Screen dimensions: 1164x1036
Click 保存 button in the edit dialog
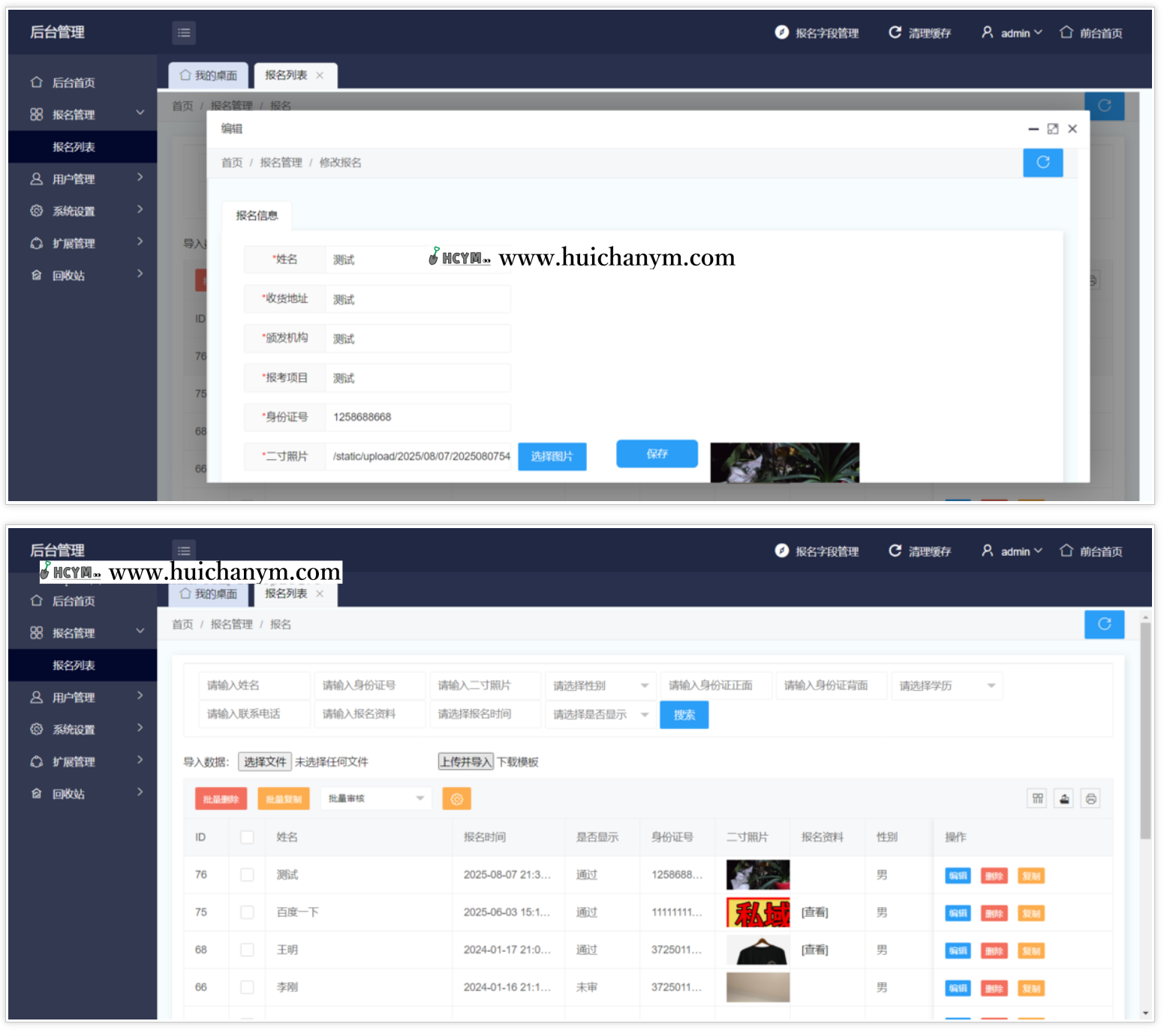point(657,454)
